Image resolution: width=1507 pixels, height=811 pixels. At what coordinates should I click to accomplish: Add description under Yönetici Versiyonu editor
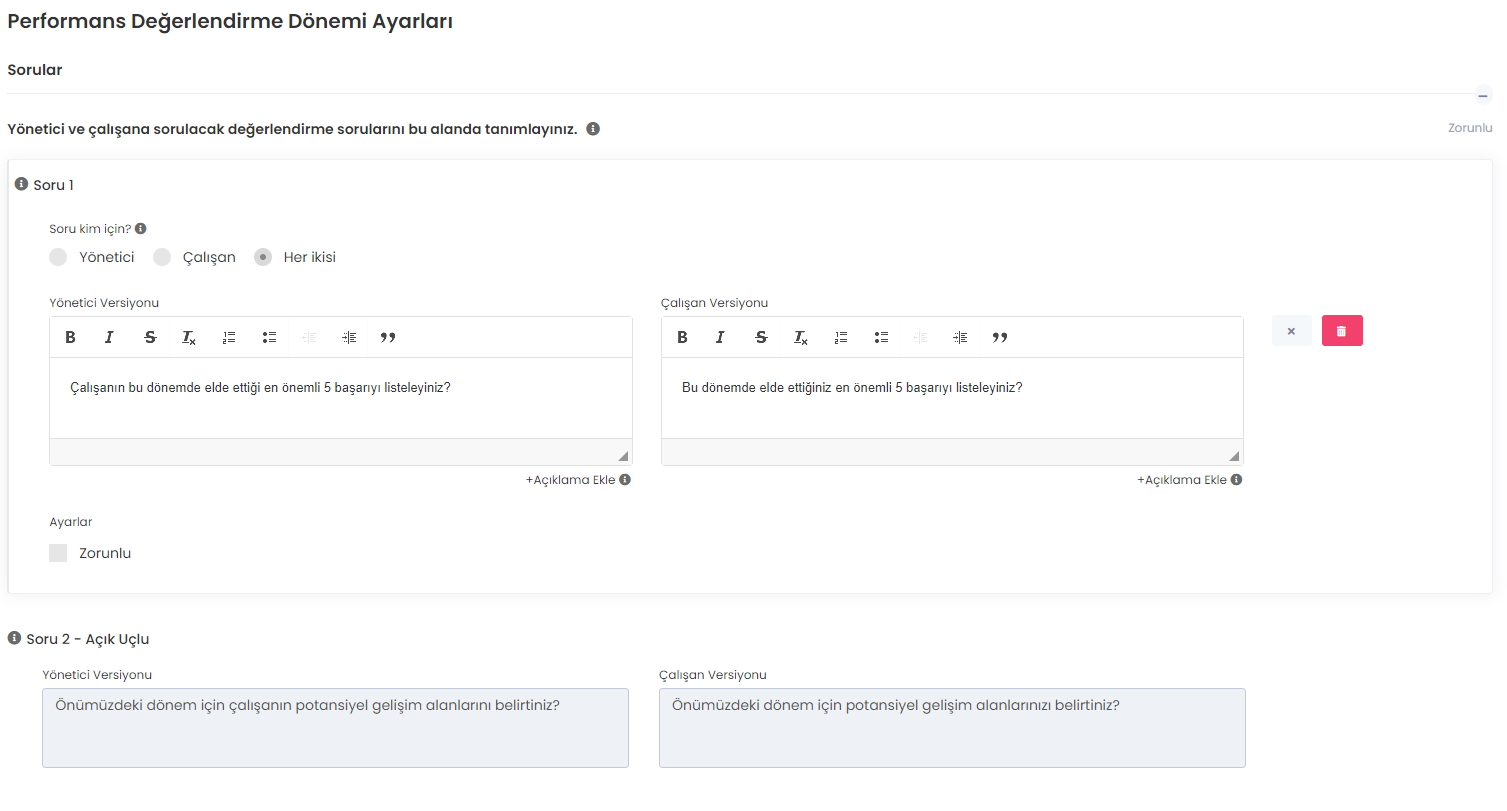(571, 480)
